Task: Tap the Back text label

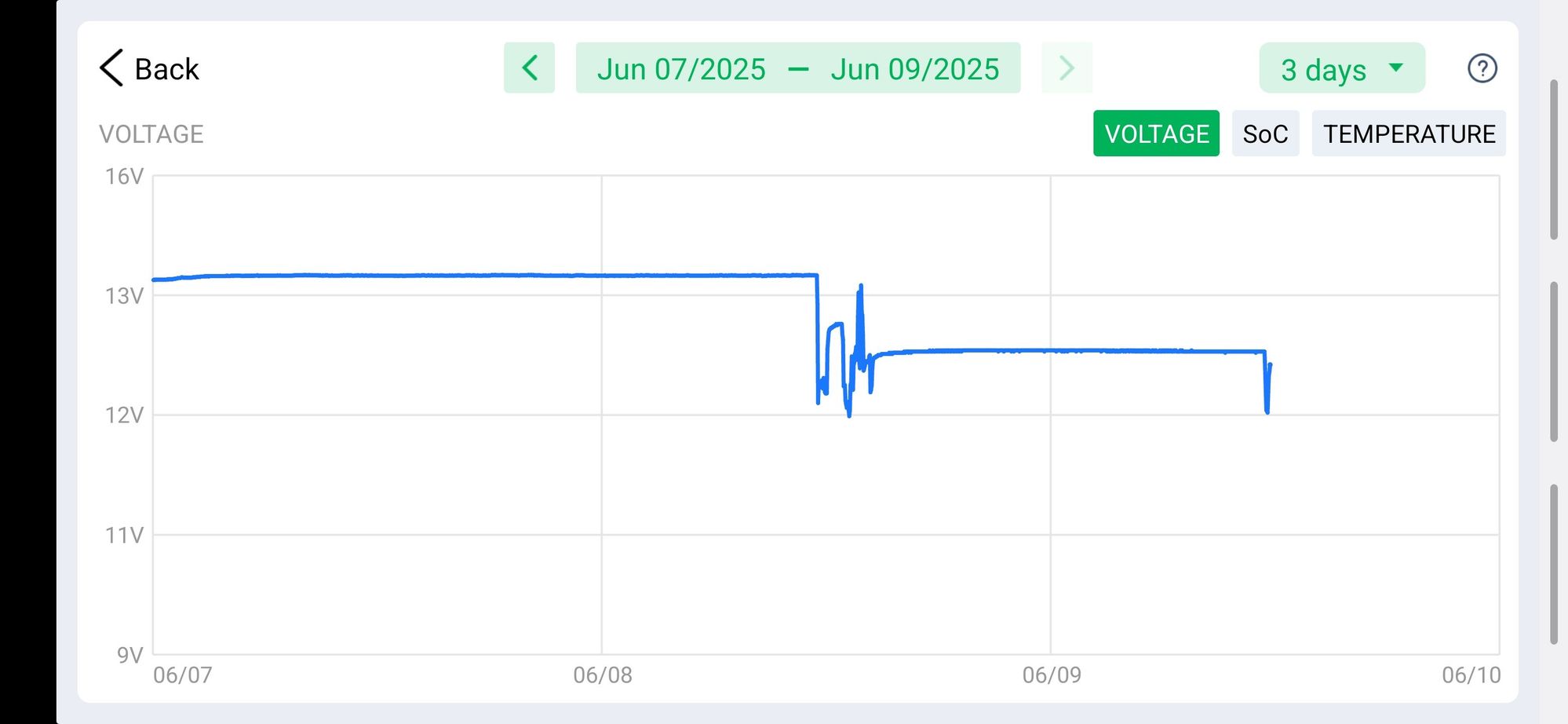Action: [x=166, y=69]
